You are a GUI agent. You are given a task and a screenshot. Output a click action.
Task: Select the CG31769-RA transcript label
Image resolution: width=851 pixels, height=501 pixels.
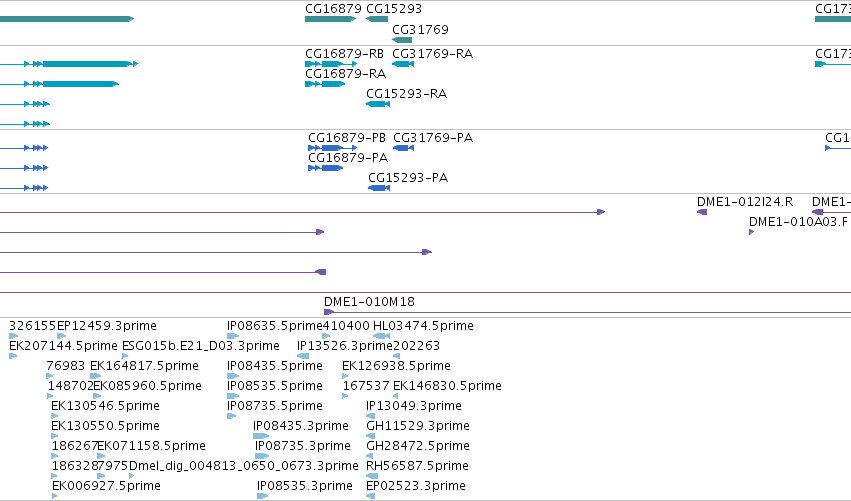coord(433,54)
